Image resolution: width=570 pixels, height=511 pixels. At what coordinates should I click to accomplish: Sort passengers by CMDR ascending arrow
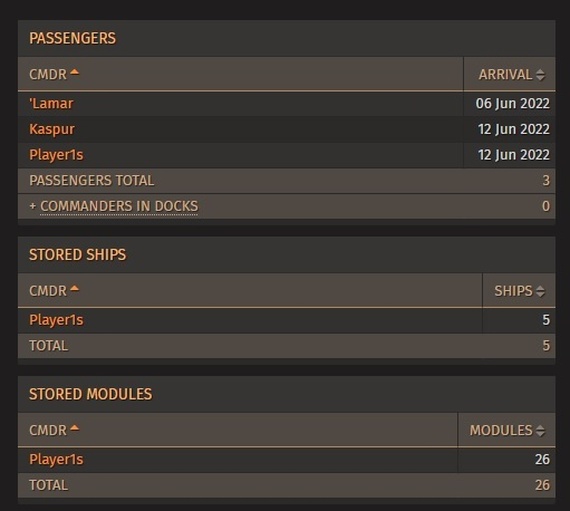tap(74, 72)
